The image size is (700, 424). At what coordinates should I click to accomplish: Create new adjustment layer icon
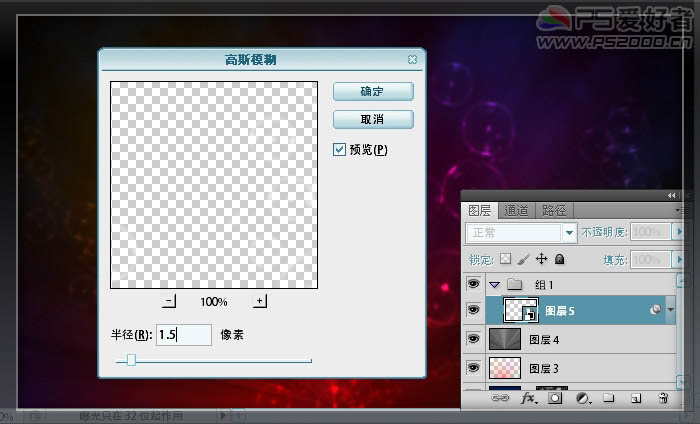(581, 398)
